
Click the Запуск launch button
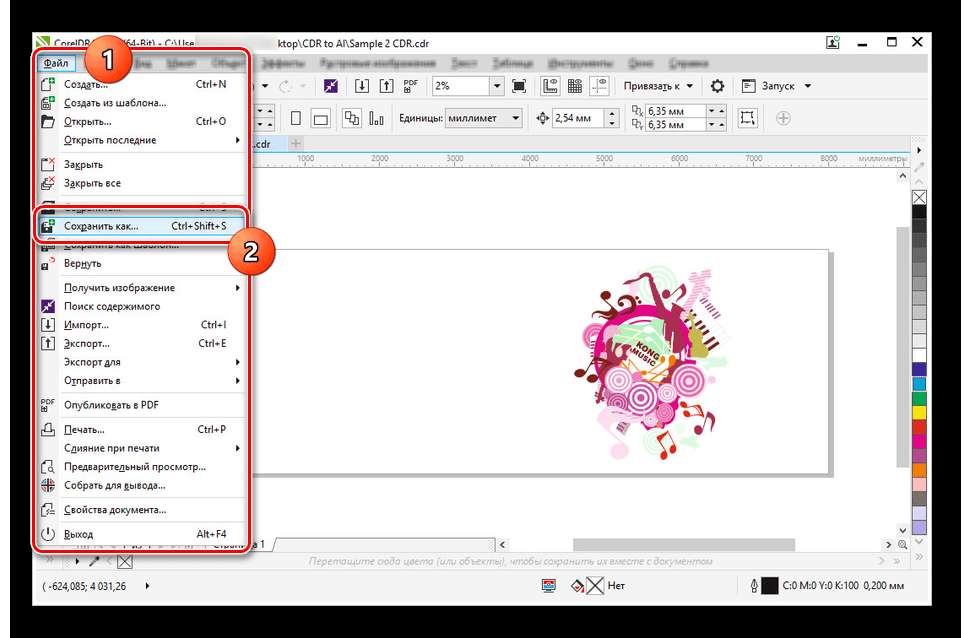point(777,86)
